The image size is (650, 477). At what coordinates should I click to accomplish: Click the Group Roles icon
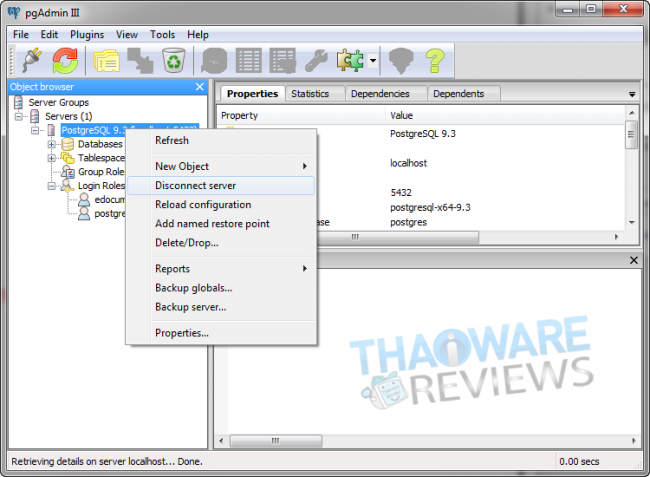[x=68, y=172]
